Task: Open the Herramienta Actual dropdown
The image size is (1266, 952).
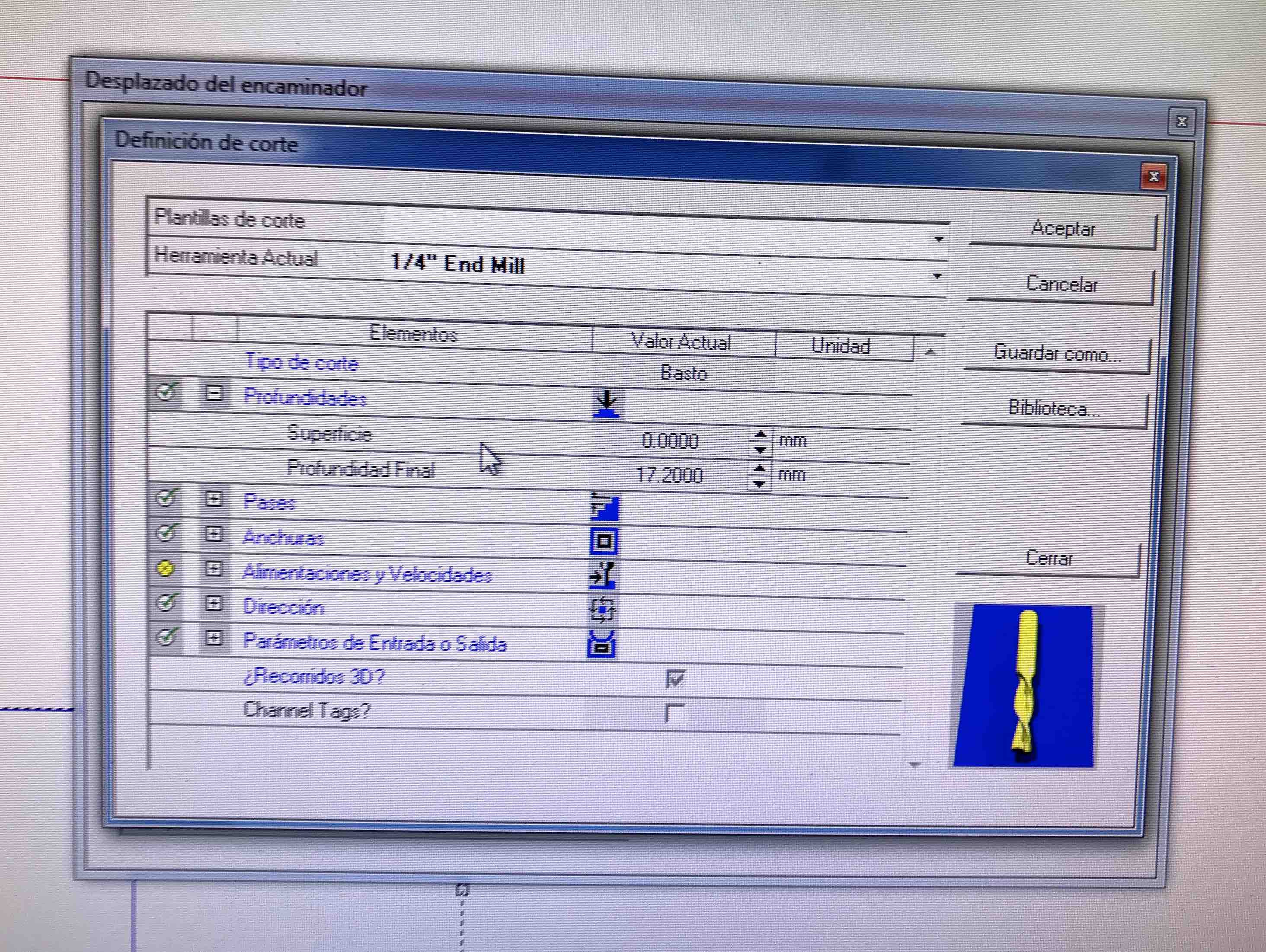Action: click(937, 276)
